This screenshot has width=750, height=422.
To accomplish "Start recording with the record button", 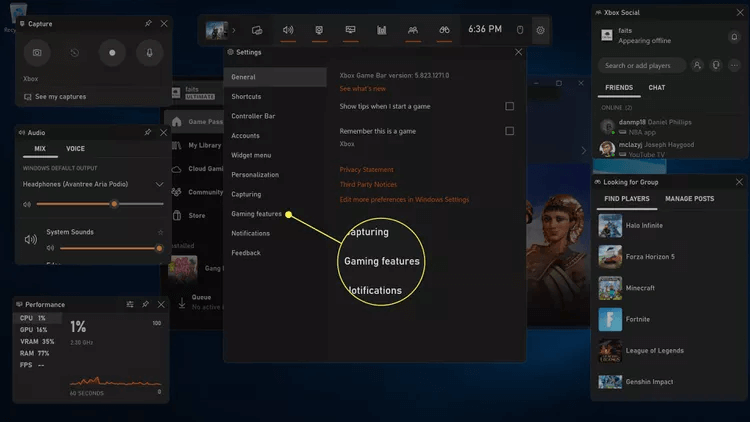I will click(112, 53).
